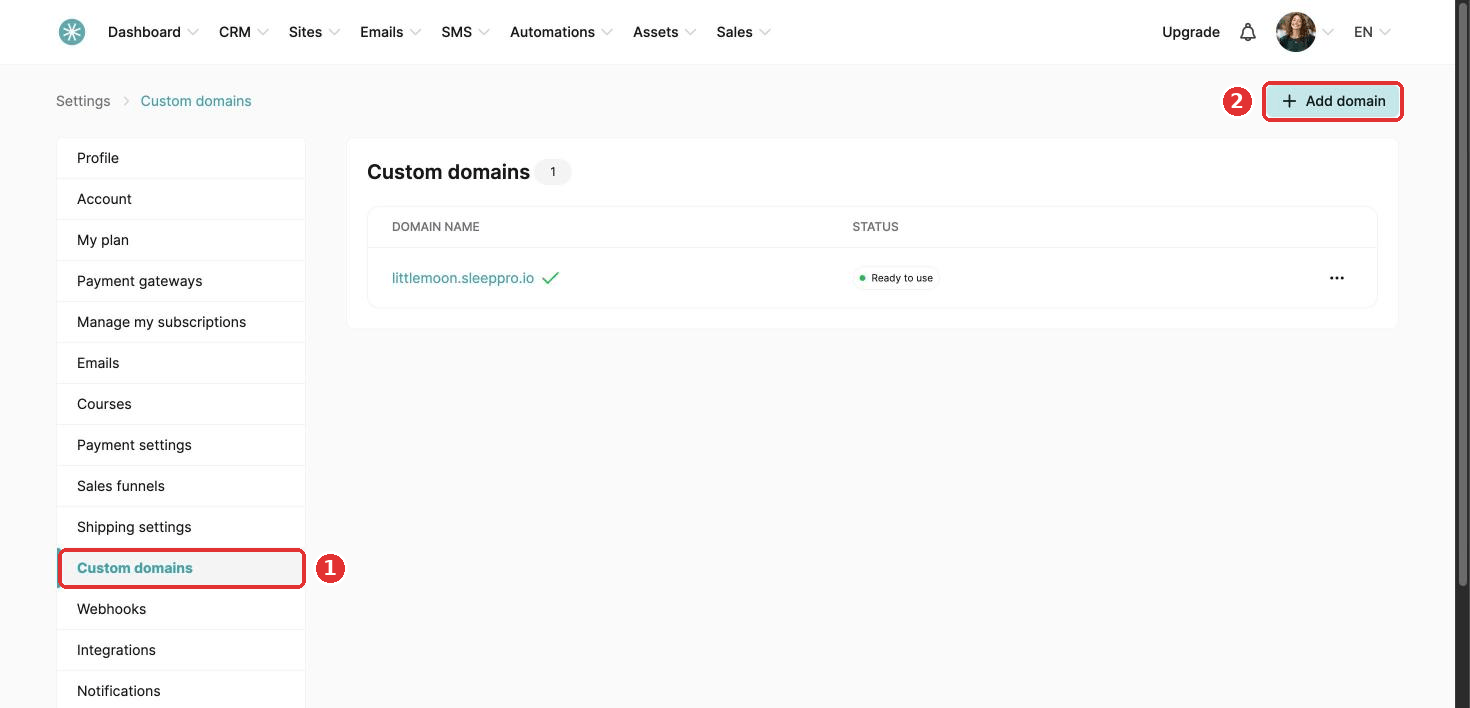The width and height of the screenshot is (1470, 708).
Task: Go to Shipping settings
Action: (x=181, y=527)
